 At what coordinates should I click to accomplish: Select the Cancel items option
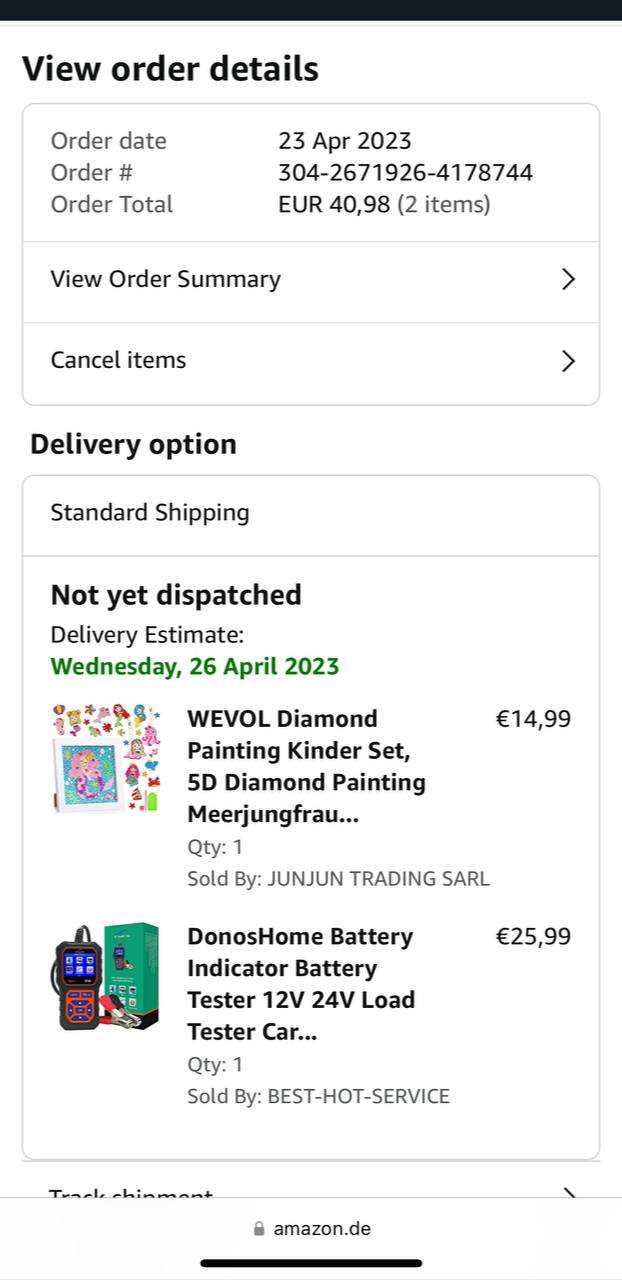119,361
